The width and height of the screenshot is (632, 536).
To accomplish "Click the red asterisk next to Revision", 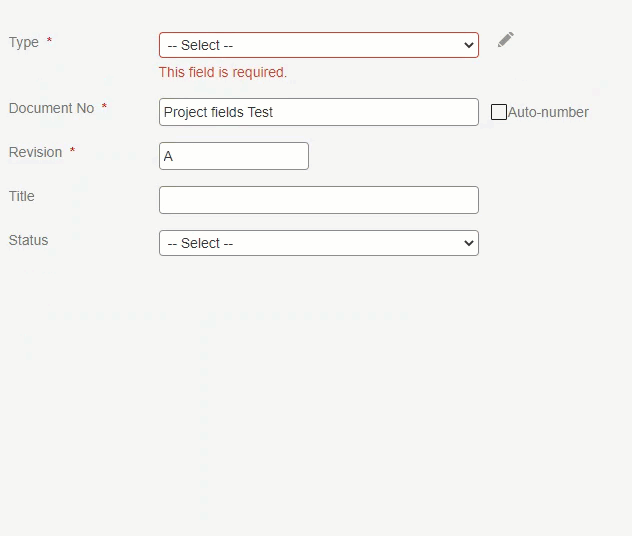I will (x=73, y=150).
